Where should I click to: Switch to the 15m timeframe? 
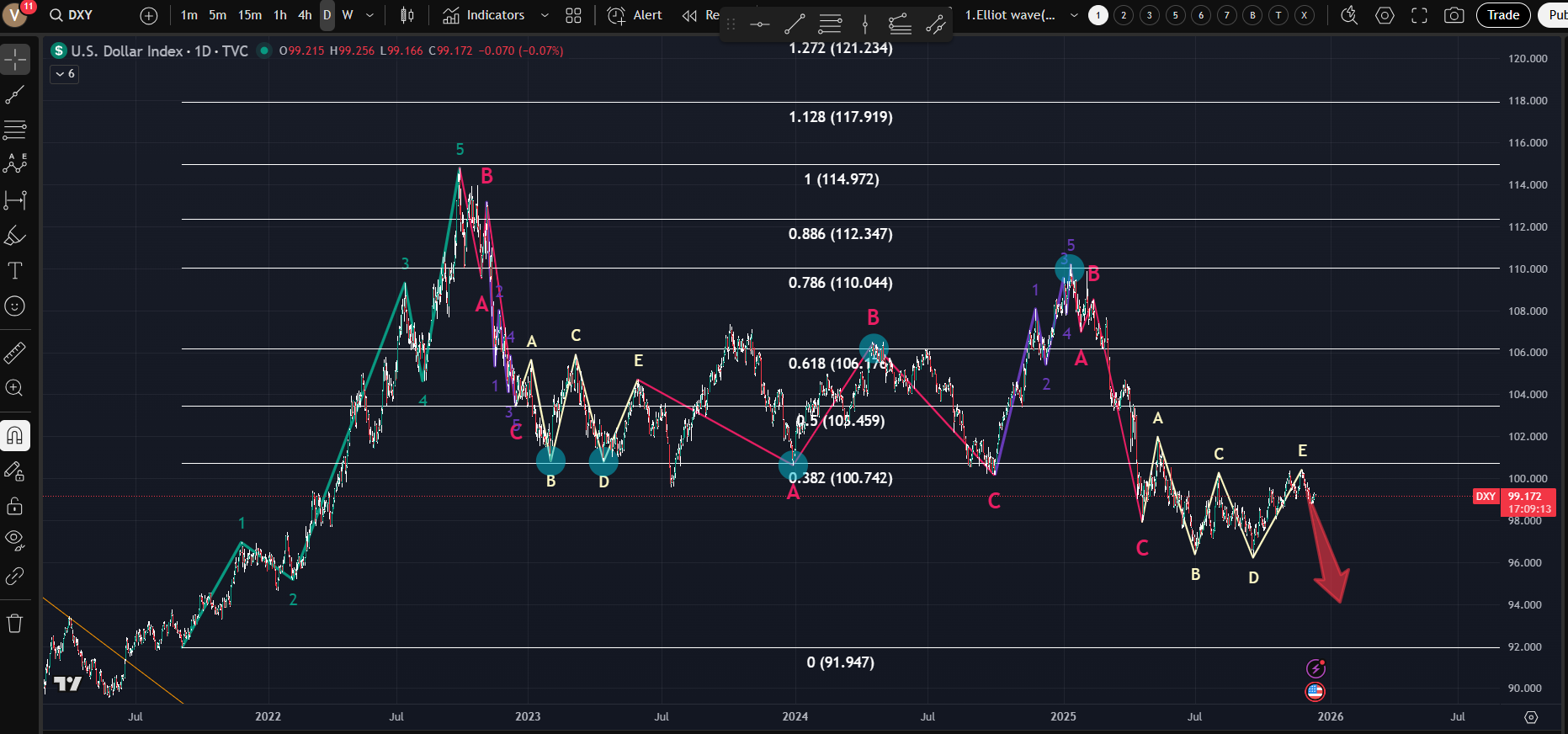click(250, 15)
